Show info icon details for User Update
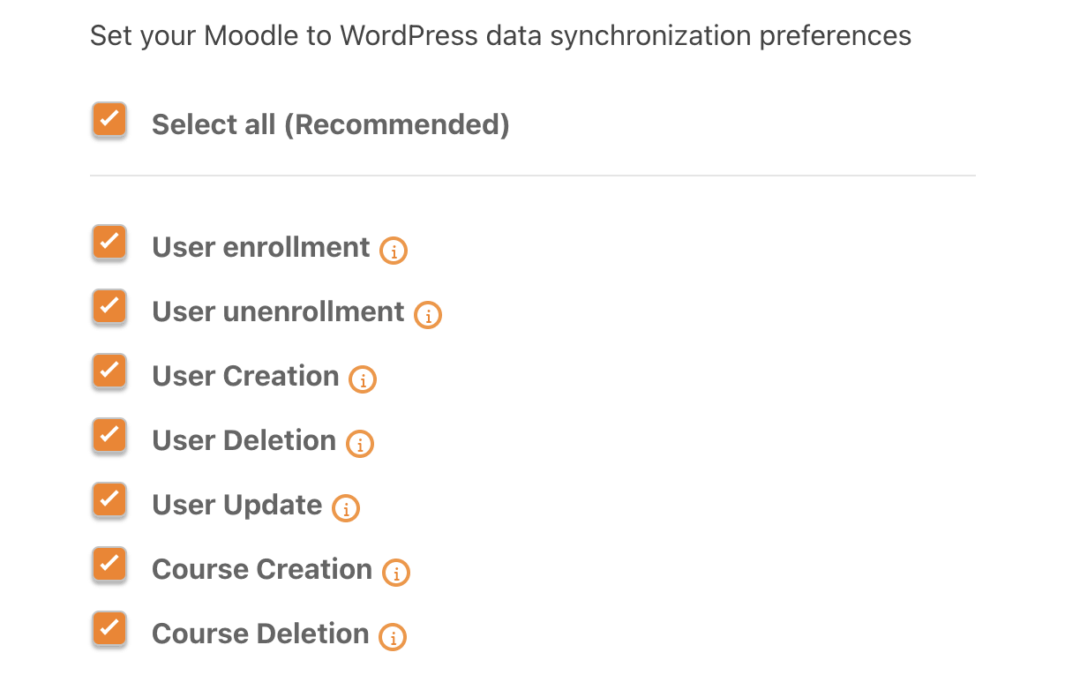The height and width of the screenshot is (675, 1080). [x=346, y=508]
